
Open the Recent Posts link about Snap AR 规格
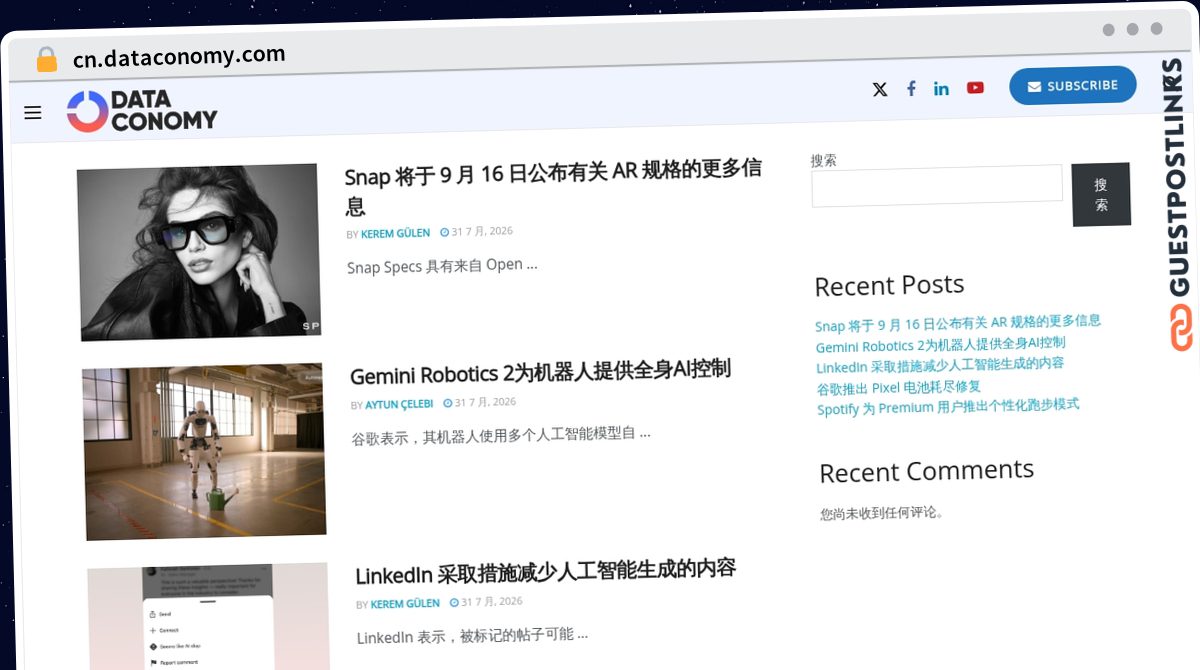tap(958, 323)
